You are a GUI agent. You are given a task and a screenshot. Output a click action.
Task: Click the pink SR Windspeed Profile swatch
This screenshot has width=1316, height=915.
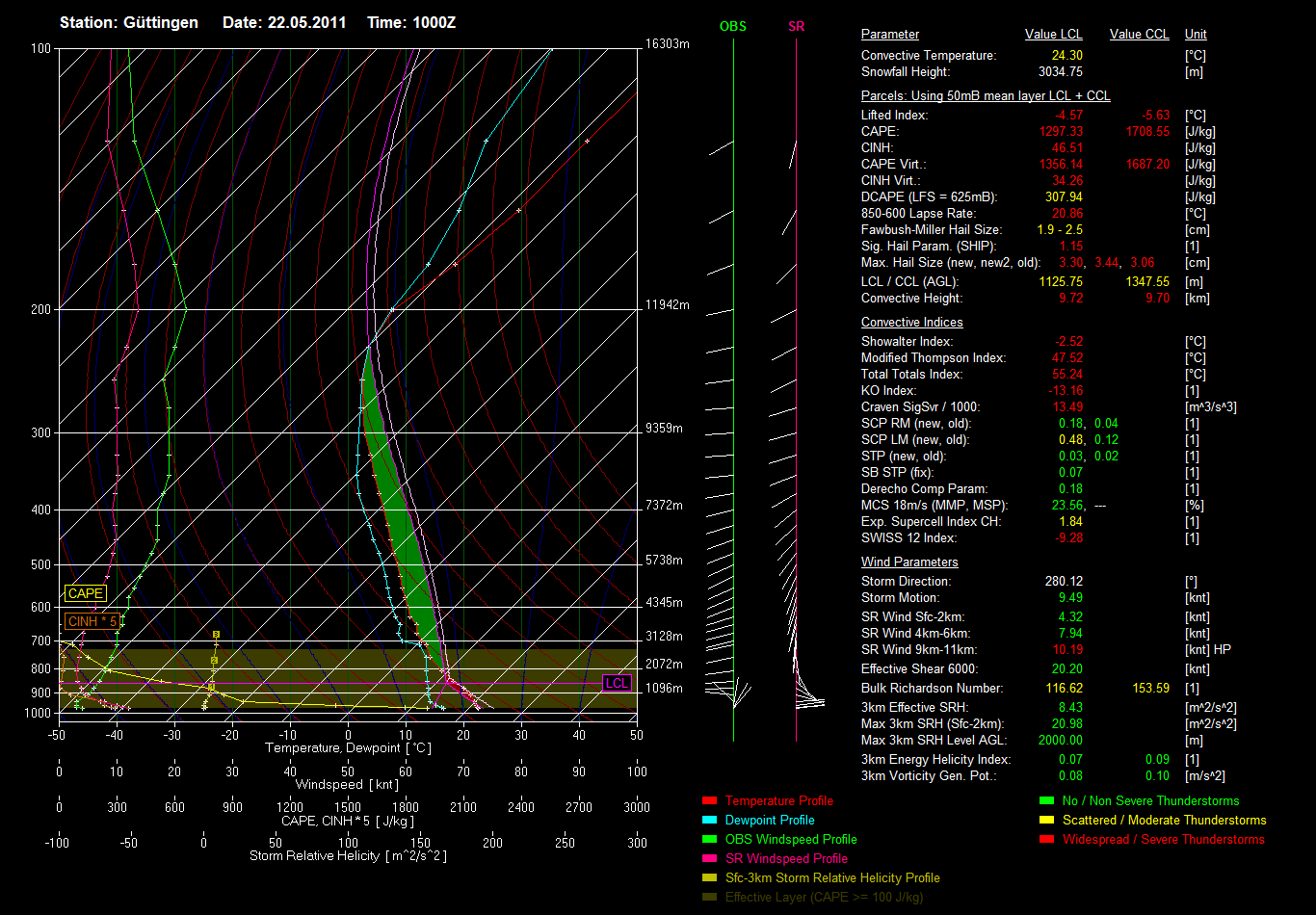pyautogui.click(x=710, y=859)
